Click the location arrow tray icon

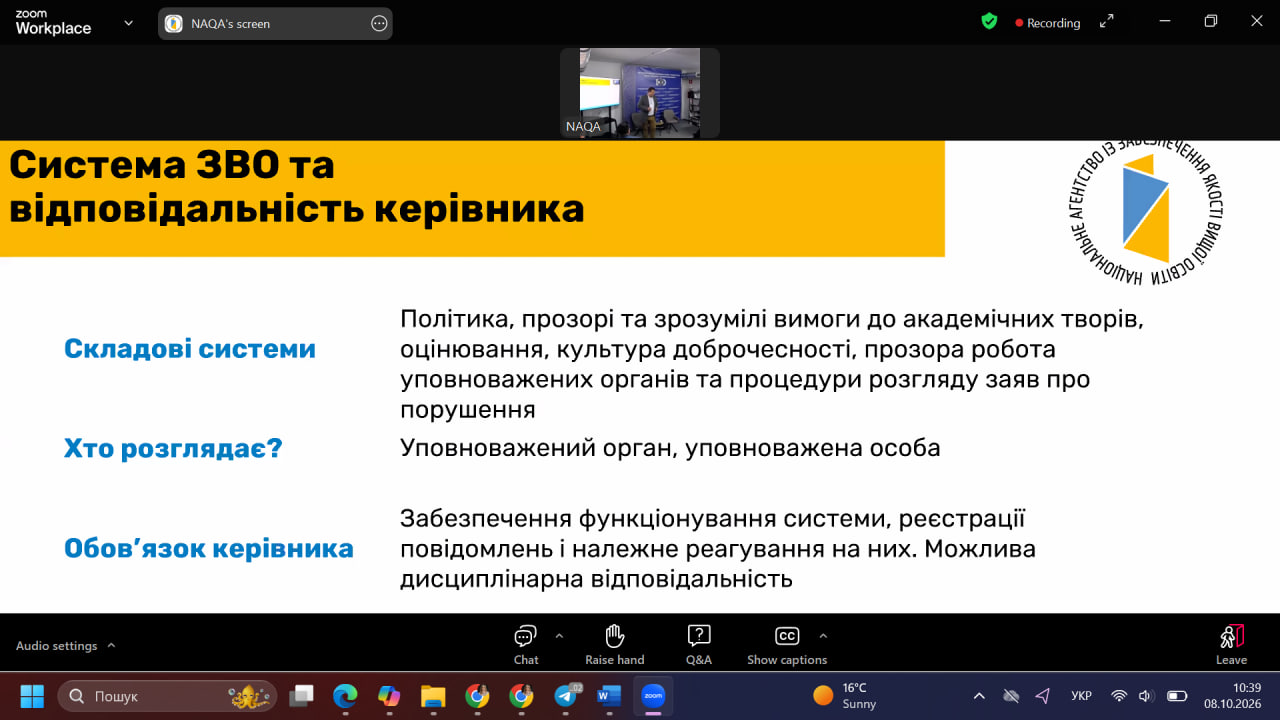coord(1043,696)
